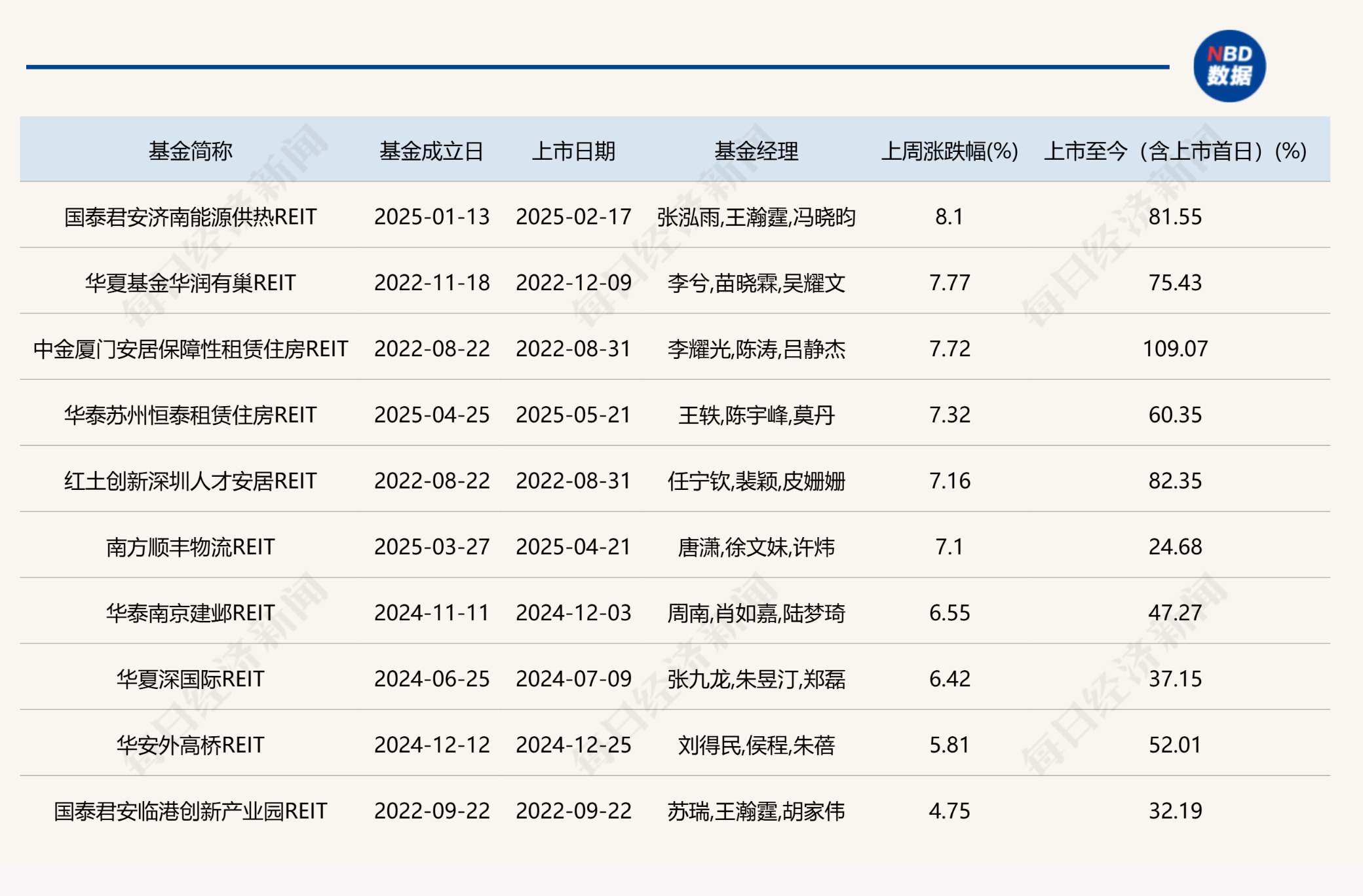Screen dimensions: 1363x896
Task: Select listing date 2025-05-21
Action: pyautogui.click(x=573, y=415)
